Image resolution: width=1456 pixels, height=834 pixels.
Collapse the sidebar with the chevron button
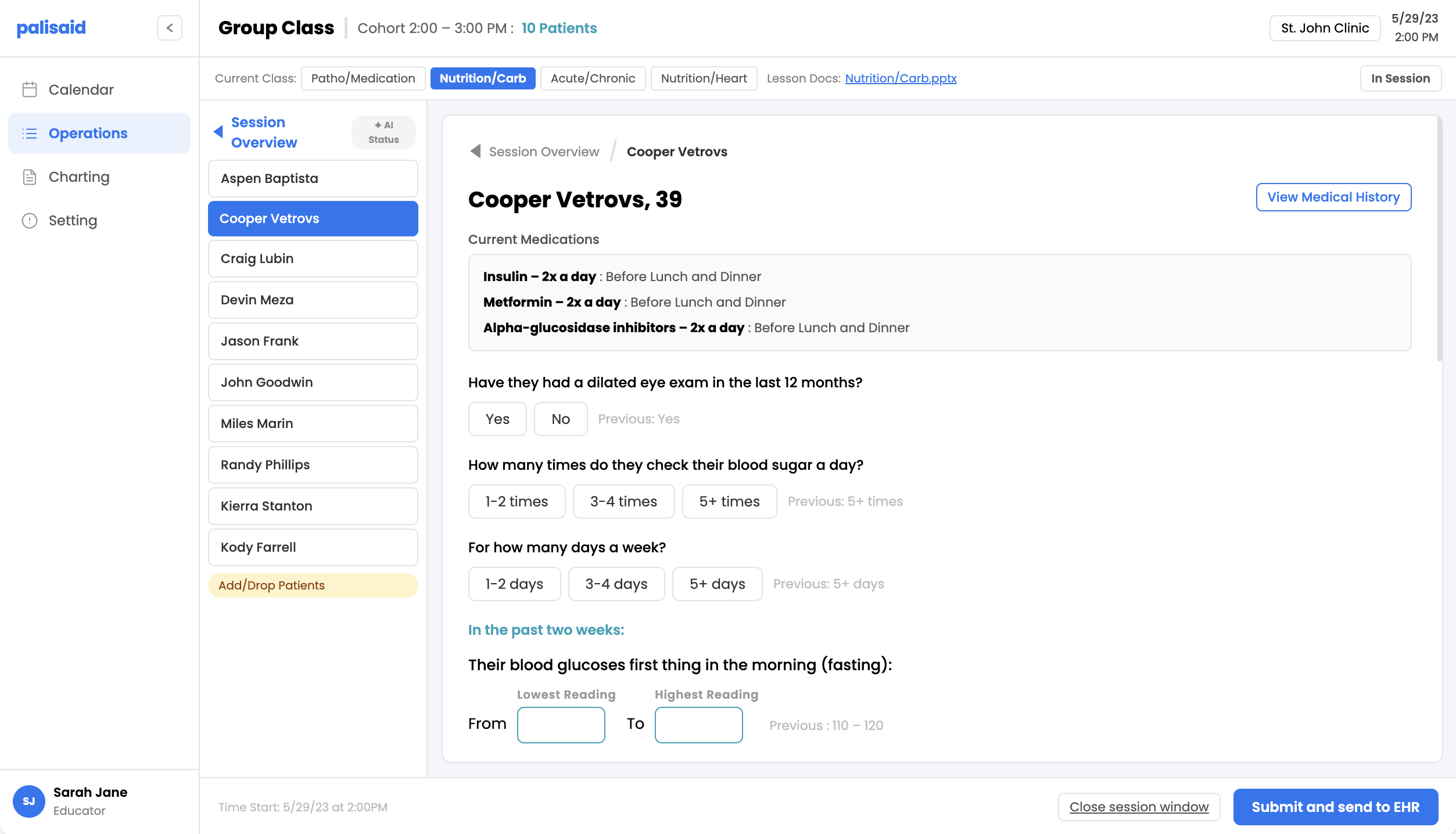170,28
